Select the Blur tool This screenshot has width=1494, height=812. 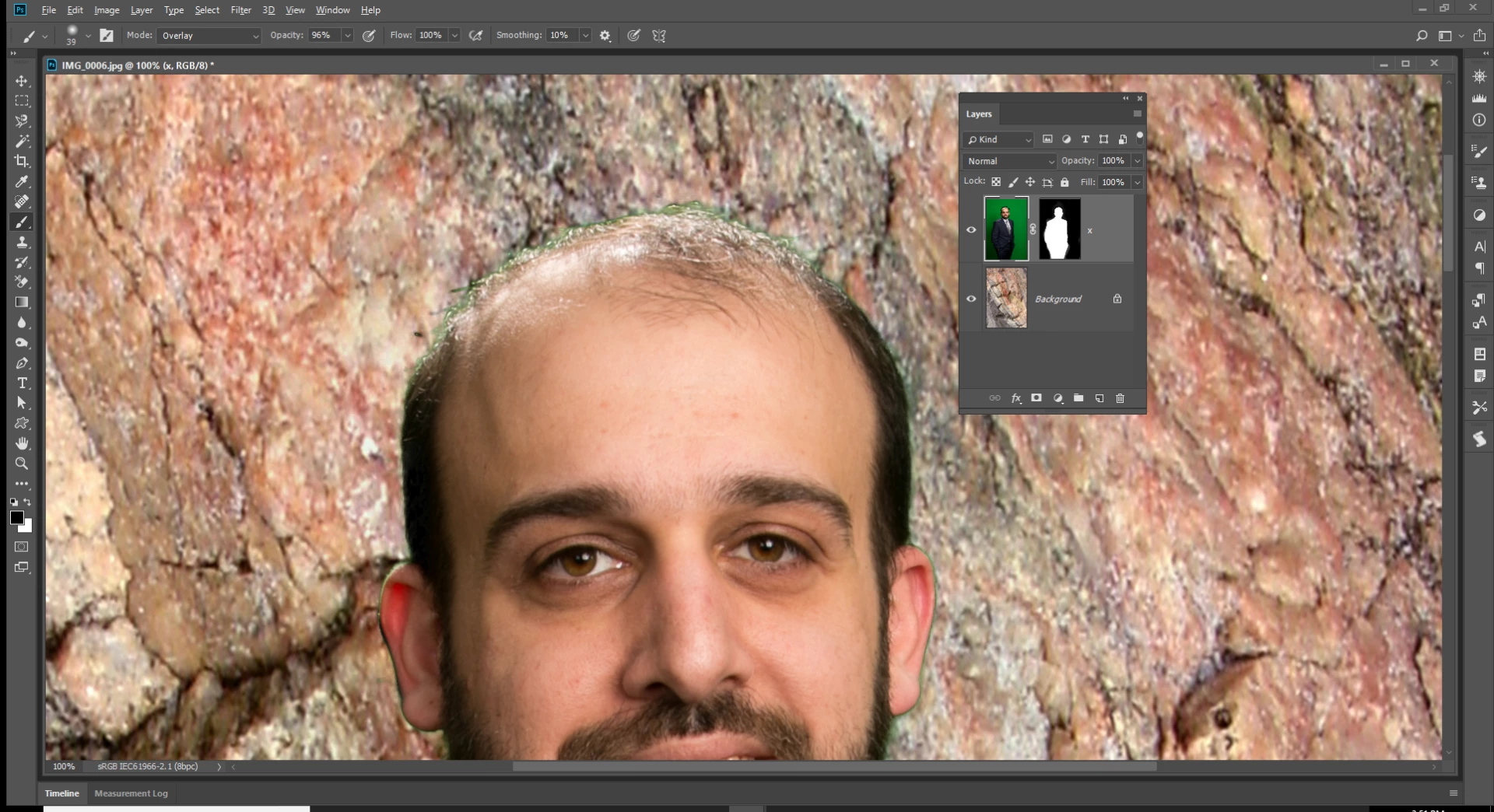point(22,322)
